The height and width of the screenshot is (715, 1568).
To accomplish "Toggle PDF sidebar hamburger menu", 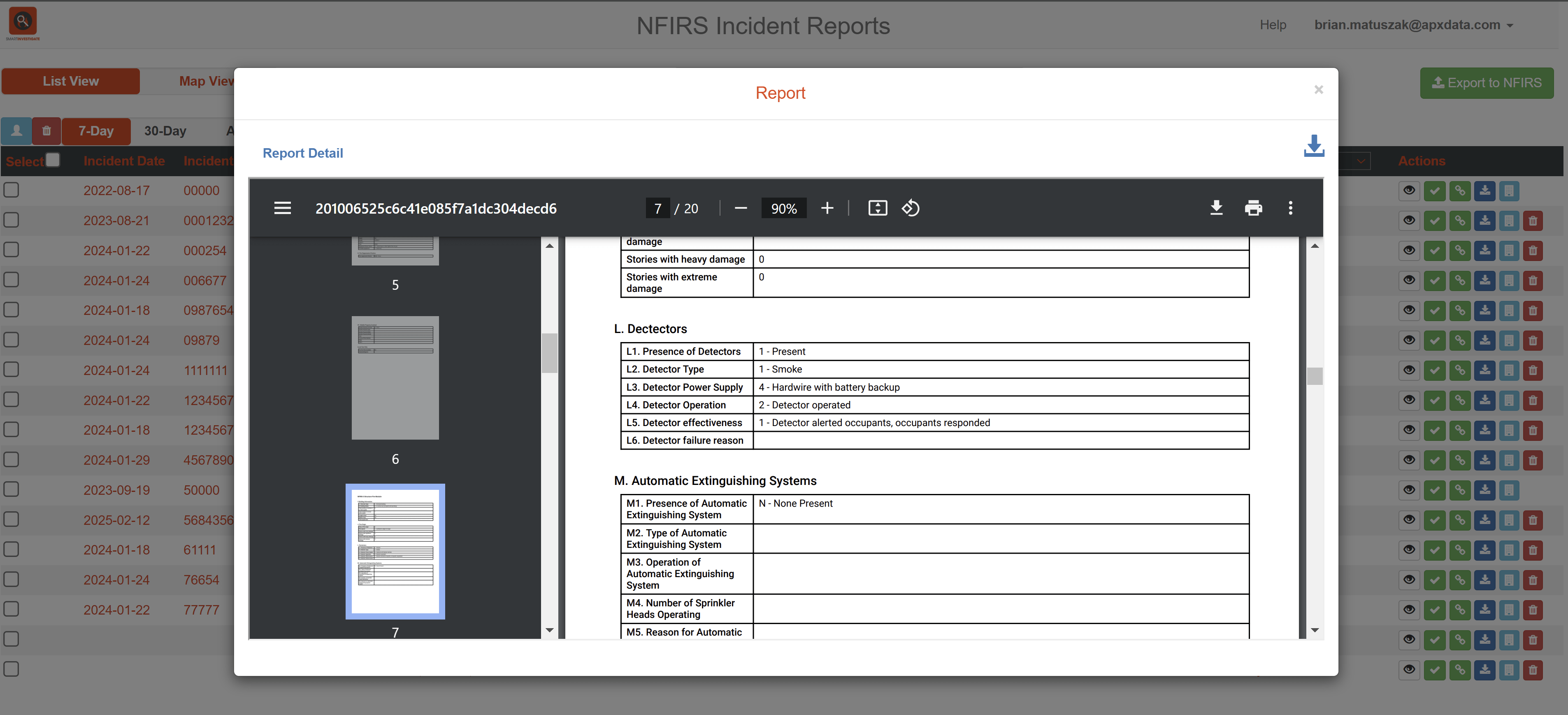I will (282, 208).
